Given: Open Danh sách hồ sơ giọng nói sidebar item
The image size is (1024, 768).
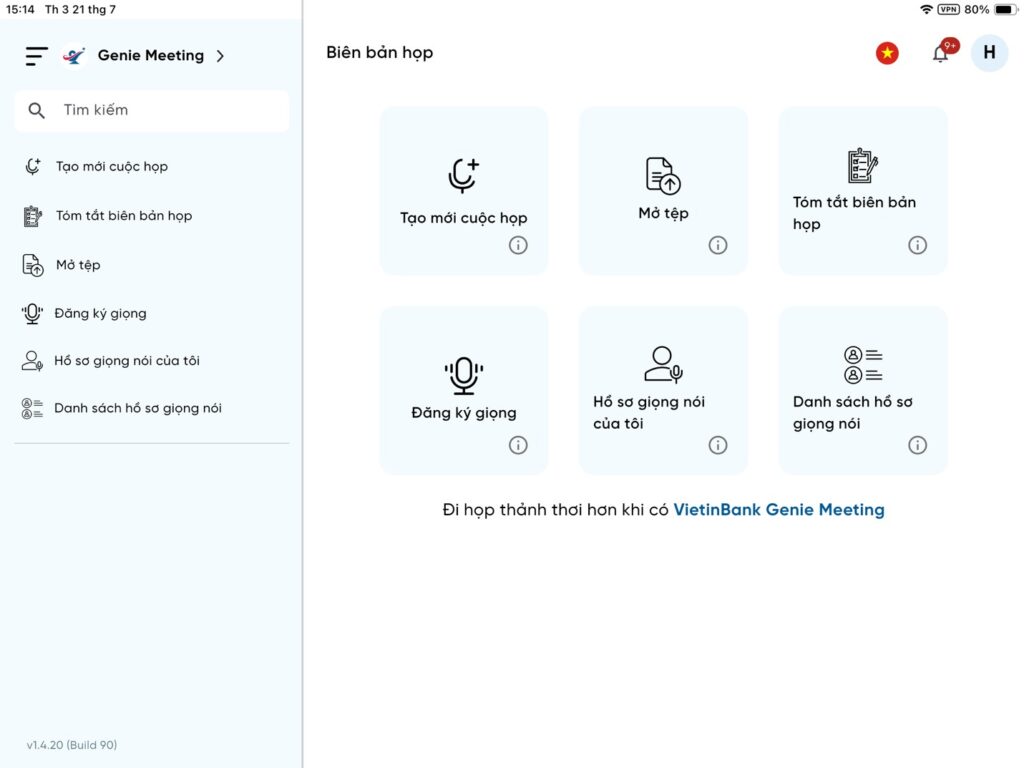Looking at the screenshot, I should (x=152, y=408).
